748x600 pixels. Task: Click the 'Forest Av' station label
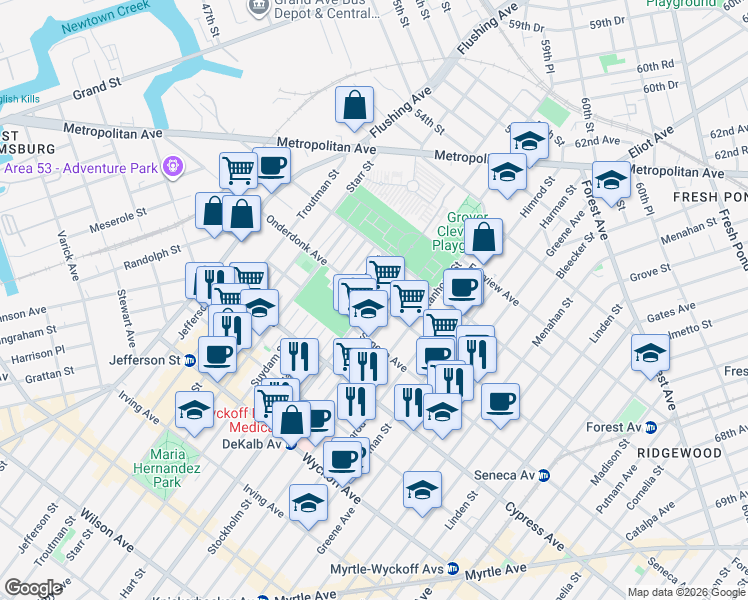click(614, 427)
